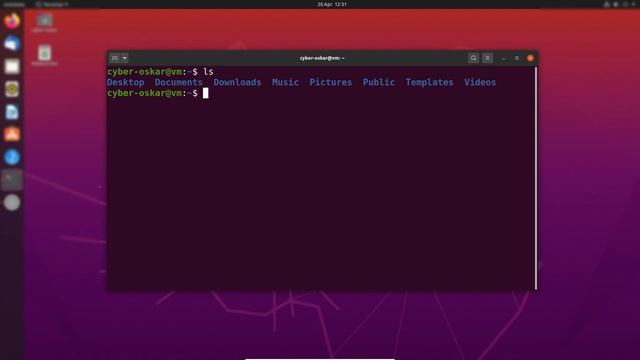The image size is (640, 360).
Task: Open a new tab in the terminal
Action: (x=115, y=58)
